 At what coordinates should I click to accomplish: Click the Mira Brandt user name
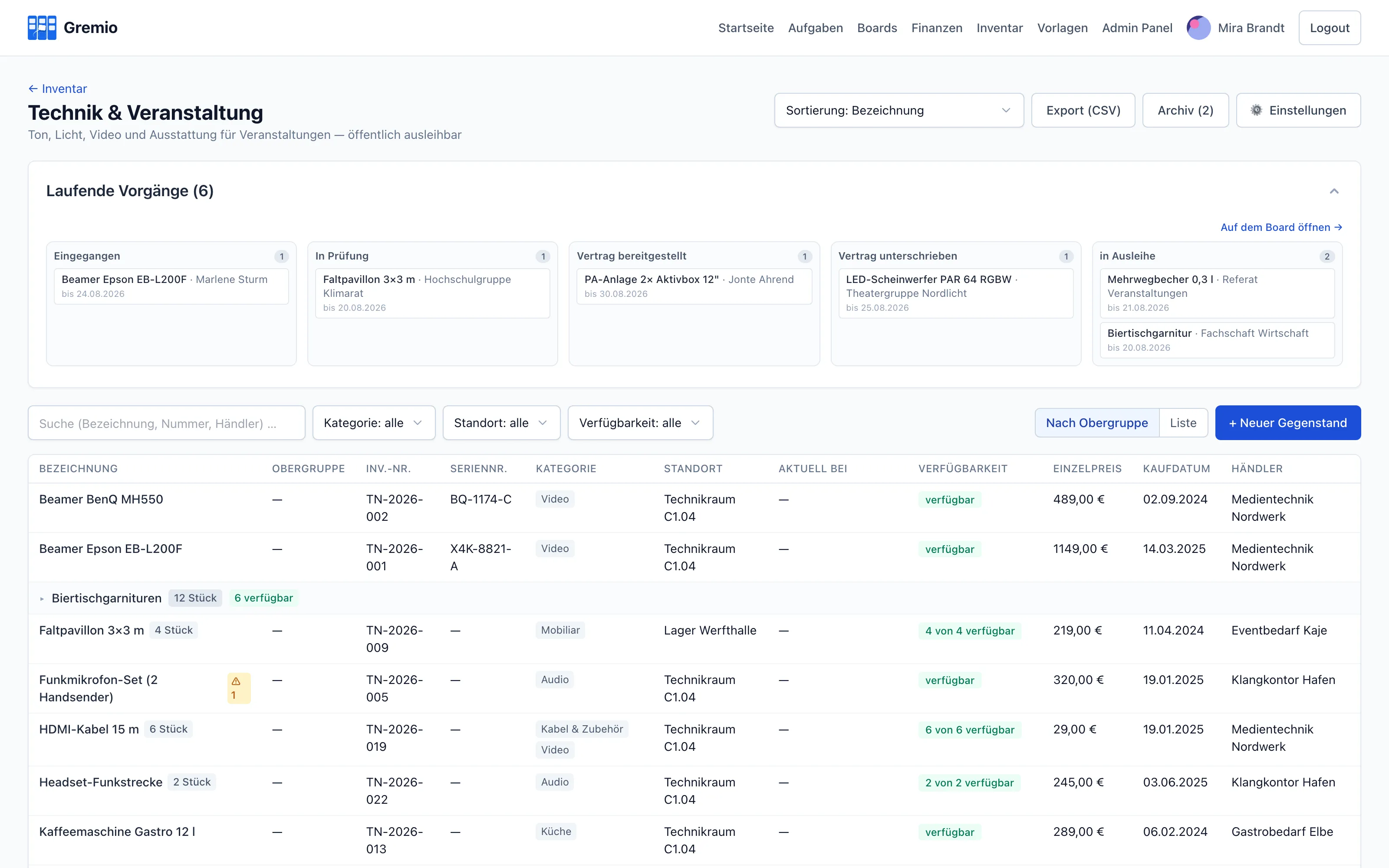(1251, 27)
